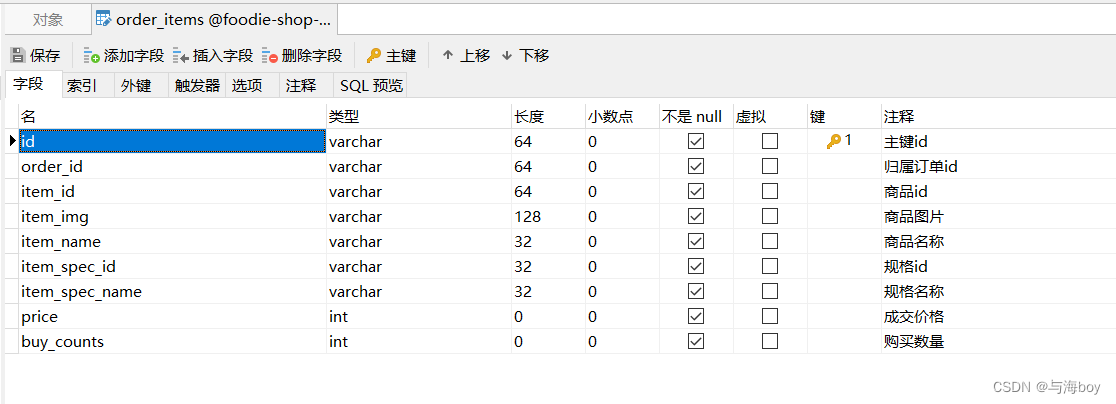Select the id field name cell
1116x404 pixels.
[172, 142]
